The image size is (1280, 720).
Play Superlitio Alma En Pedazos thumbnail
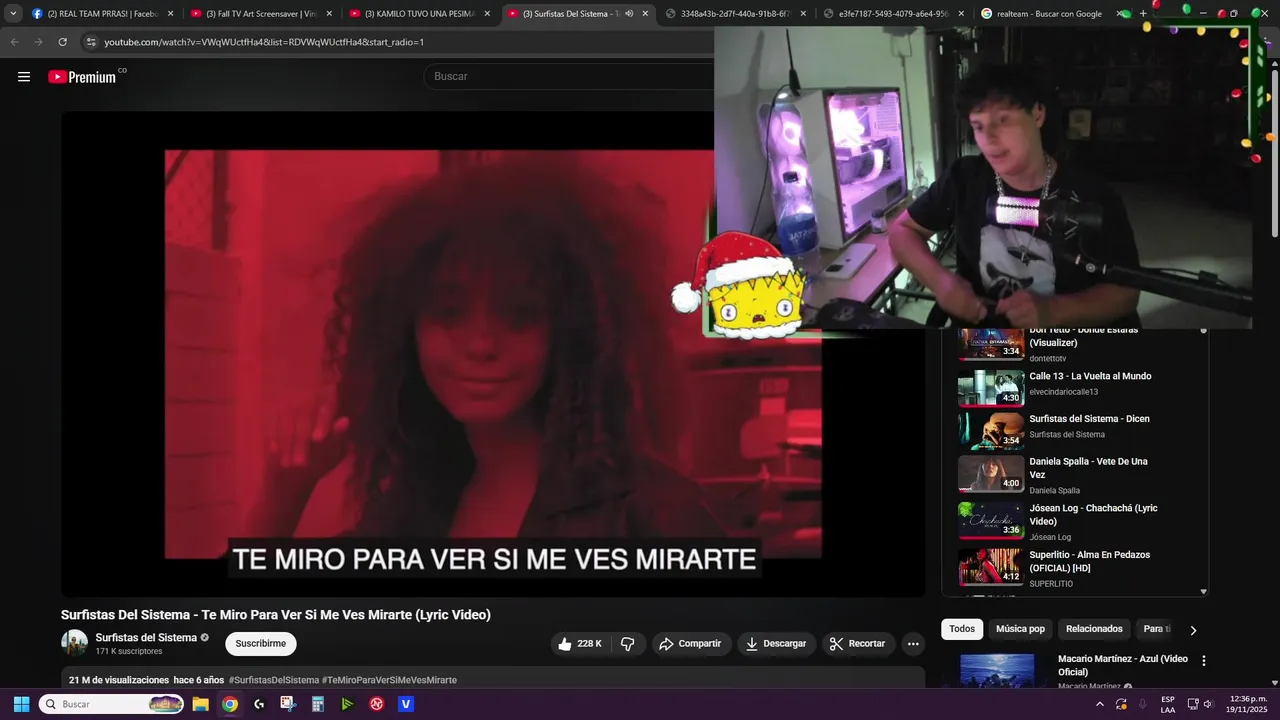(991, 566)
